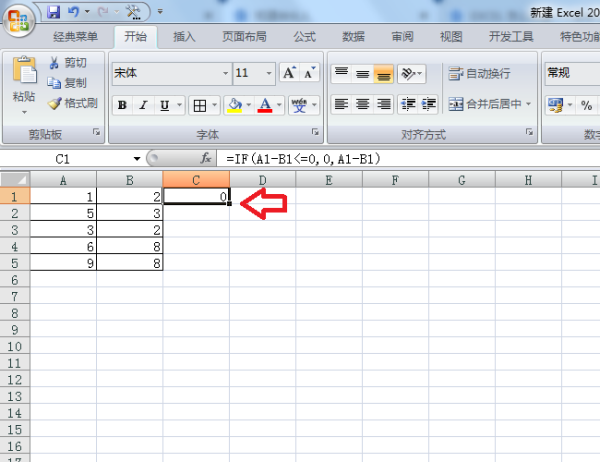Click the Name Box showing C1
600x462 pixels.
[65, 158]
